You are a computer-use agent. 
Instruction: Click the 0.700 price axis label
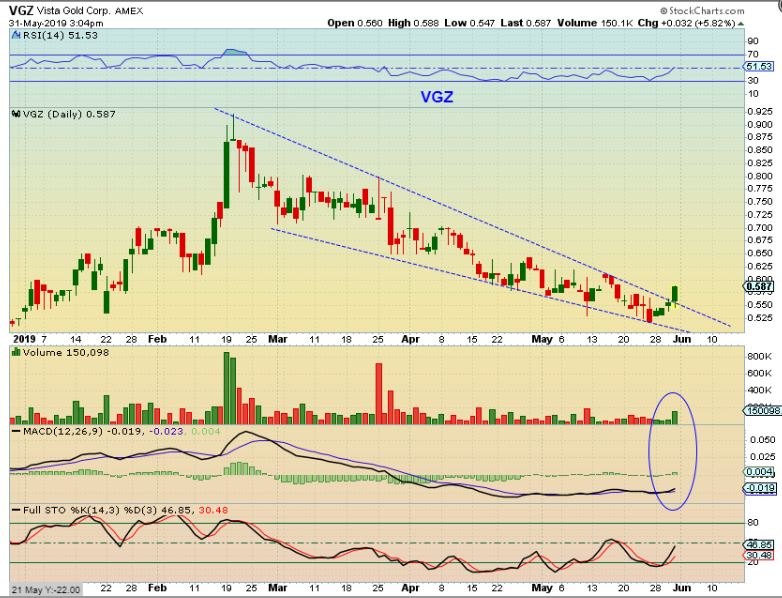coord(761,227)
